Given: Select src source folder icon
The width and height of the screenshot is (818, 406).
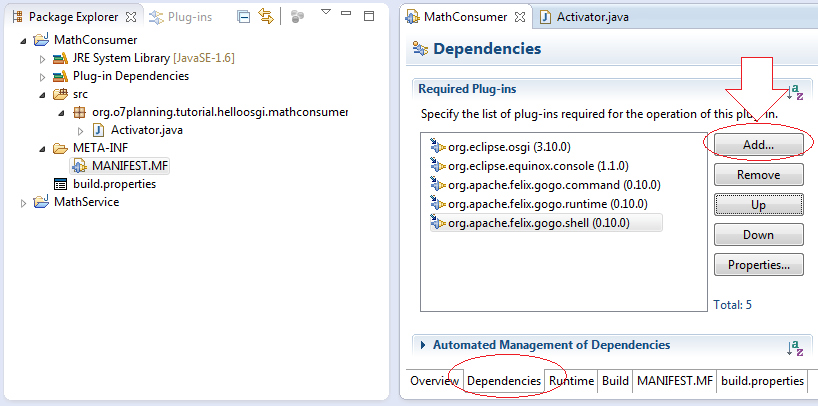Looking at the screenshot, I should pos(61,94).
